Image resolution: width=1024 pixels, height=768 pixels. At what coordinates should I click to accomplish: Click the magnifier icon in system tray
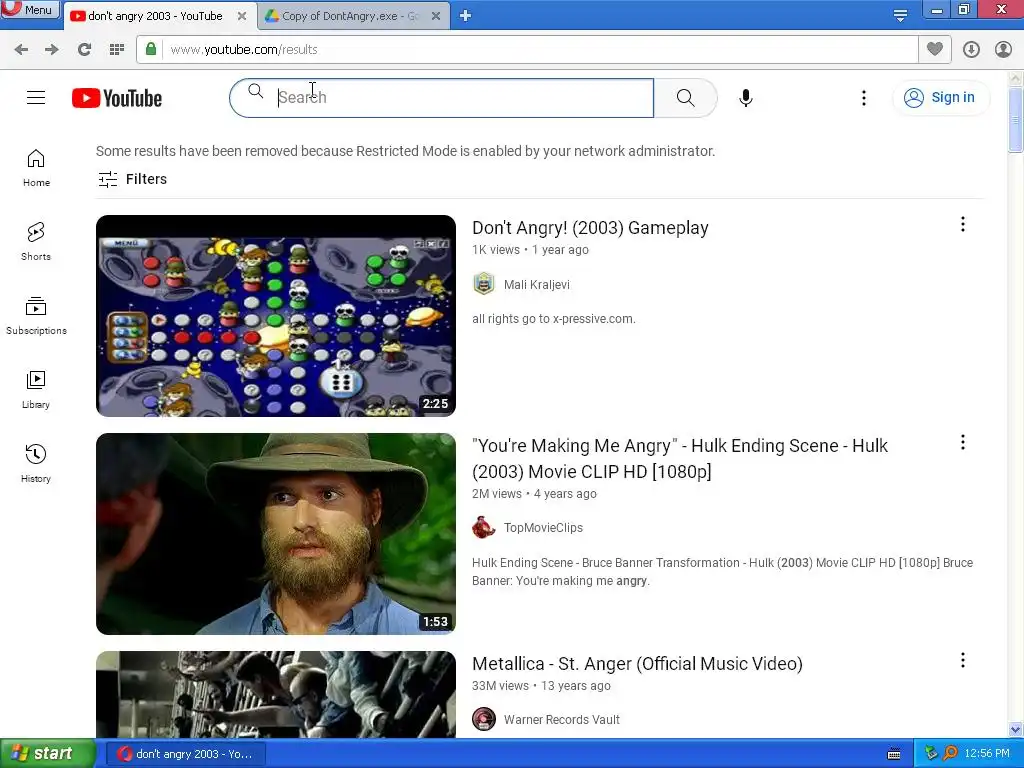tap(950, 753)
